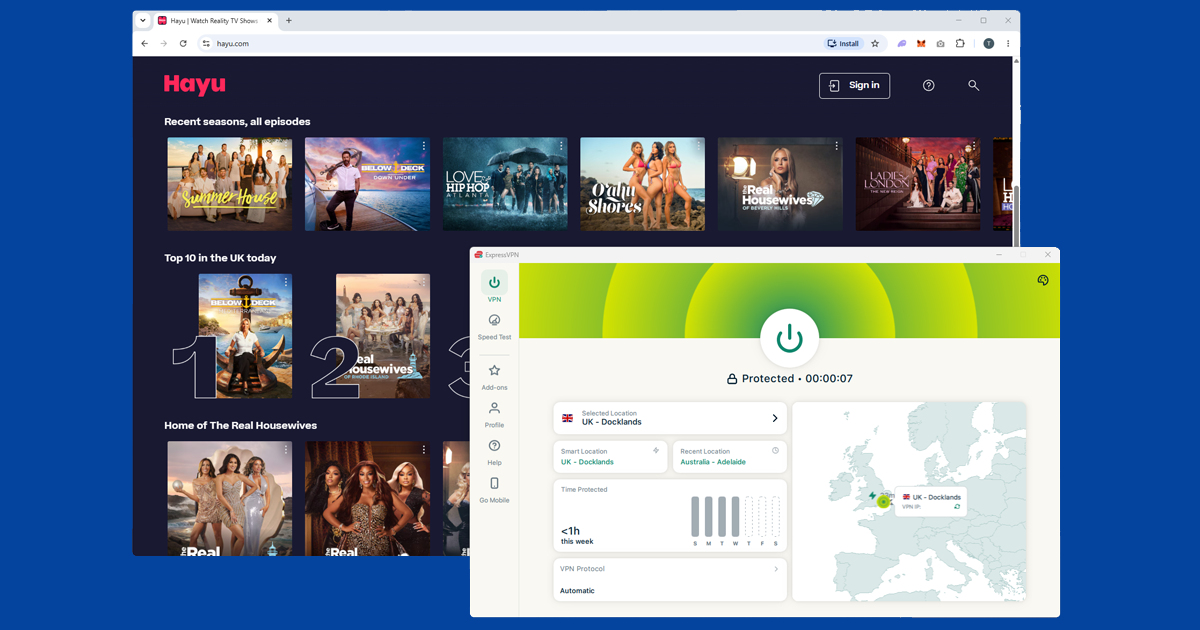
Task: Click 'Home of The Real Housewives' heading
Action: (x=240, y=425)
